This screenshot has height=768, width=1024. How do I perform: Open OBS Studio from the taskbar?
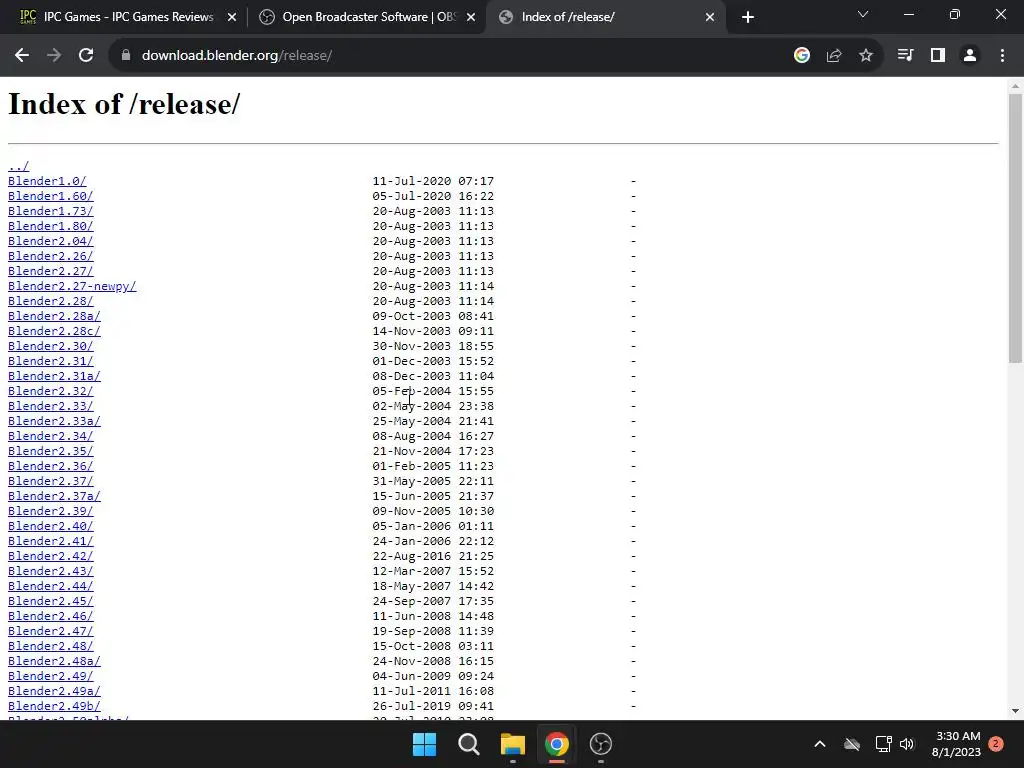pos(601,744)
